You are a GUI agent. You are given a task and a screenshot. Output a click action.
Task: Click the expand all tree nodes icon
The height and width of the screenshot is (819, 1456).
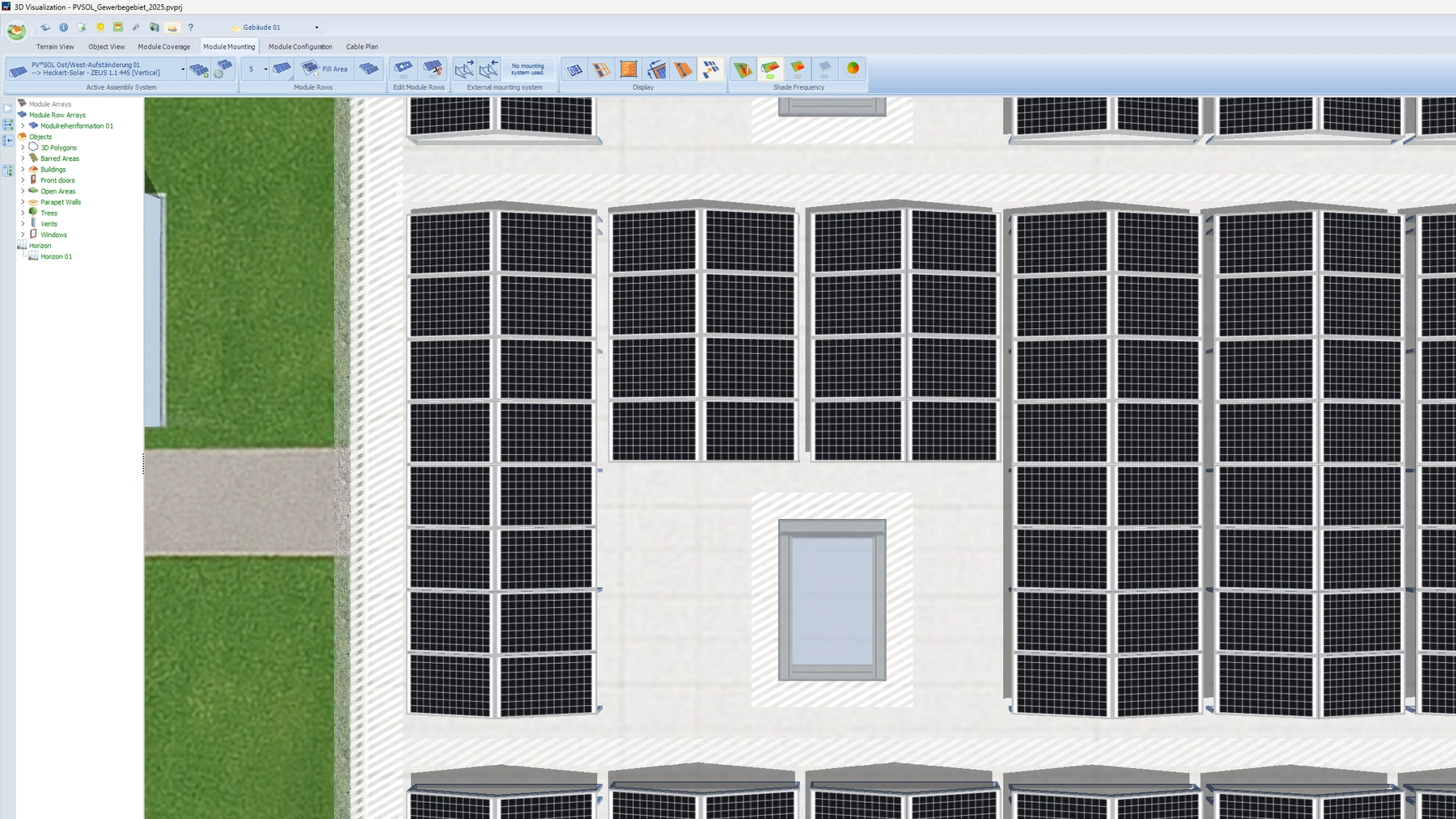coord(8,125)
